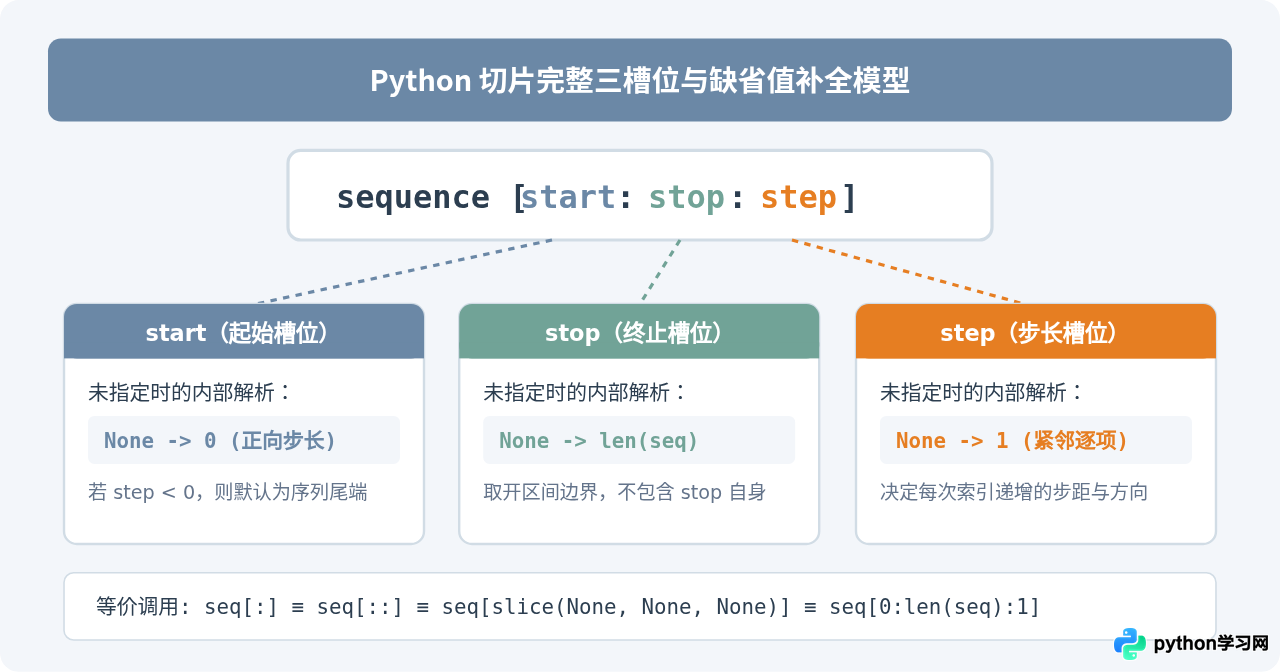This screenshot has width=1280, height=672.
Task: Click '未指定时的内部解析：' in the start card
Action: (x=191, y=392)
